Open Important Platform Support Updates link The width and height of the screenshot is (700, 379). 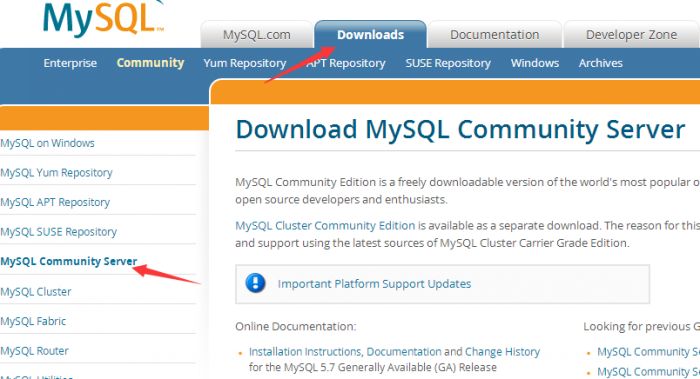click(x=374, y=283)
